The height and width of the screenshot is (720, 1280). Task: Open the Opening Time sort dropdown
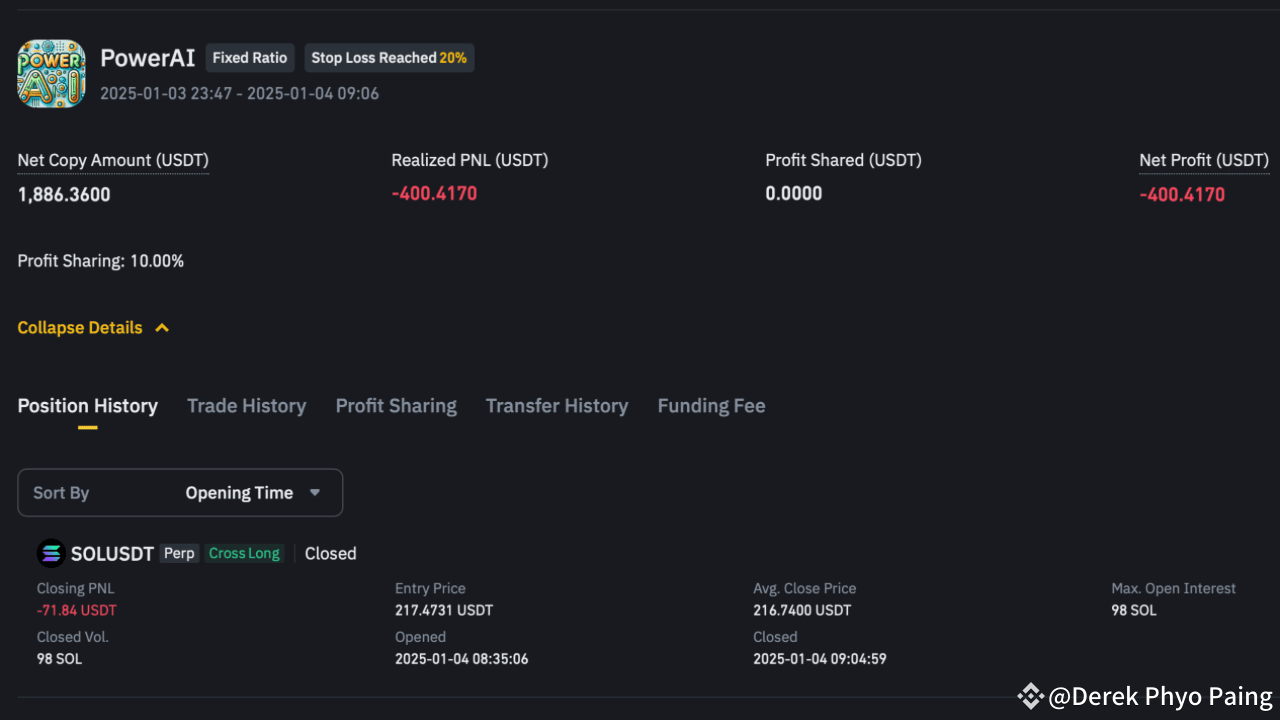point(240,492)
